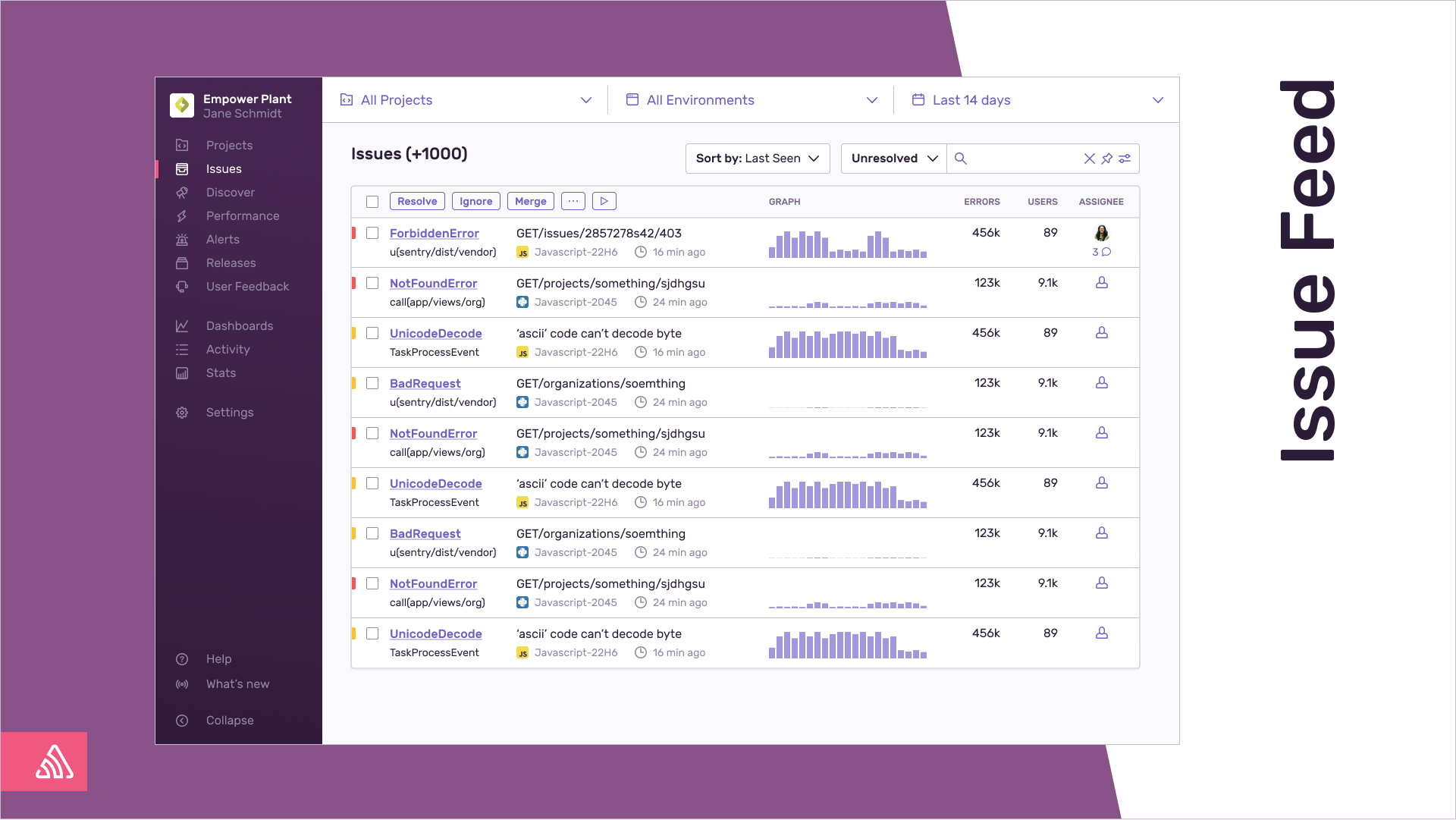Viewport: 1456px width, 820px height.
Task: Click the Empower Plant organization logo
Action: point(182,105)
